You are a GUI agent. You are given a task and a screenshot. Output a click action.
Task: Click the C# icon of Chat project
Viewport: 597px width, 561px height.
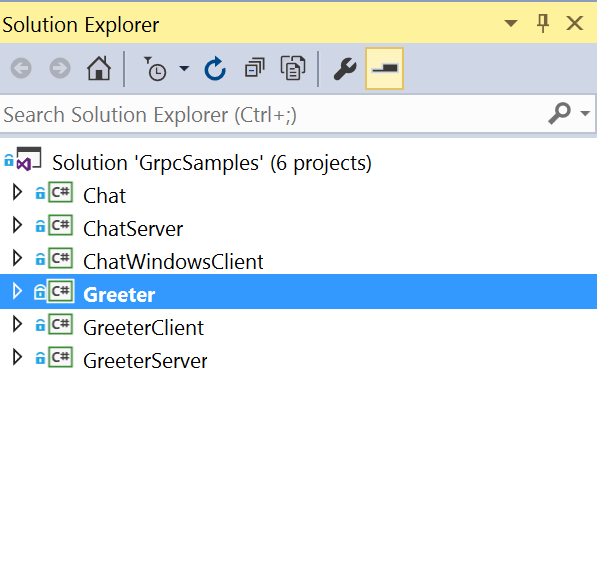pos(60,193)
